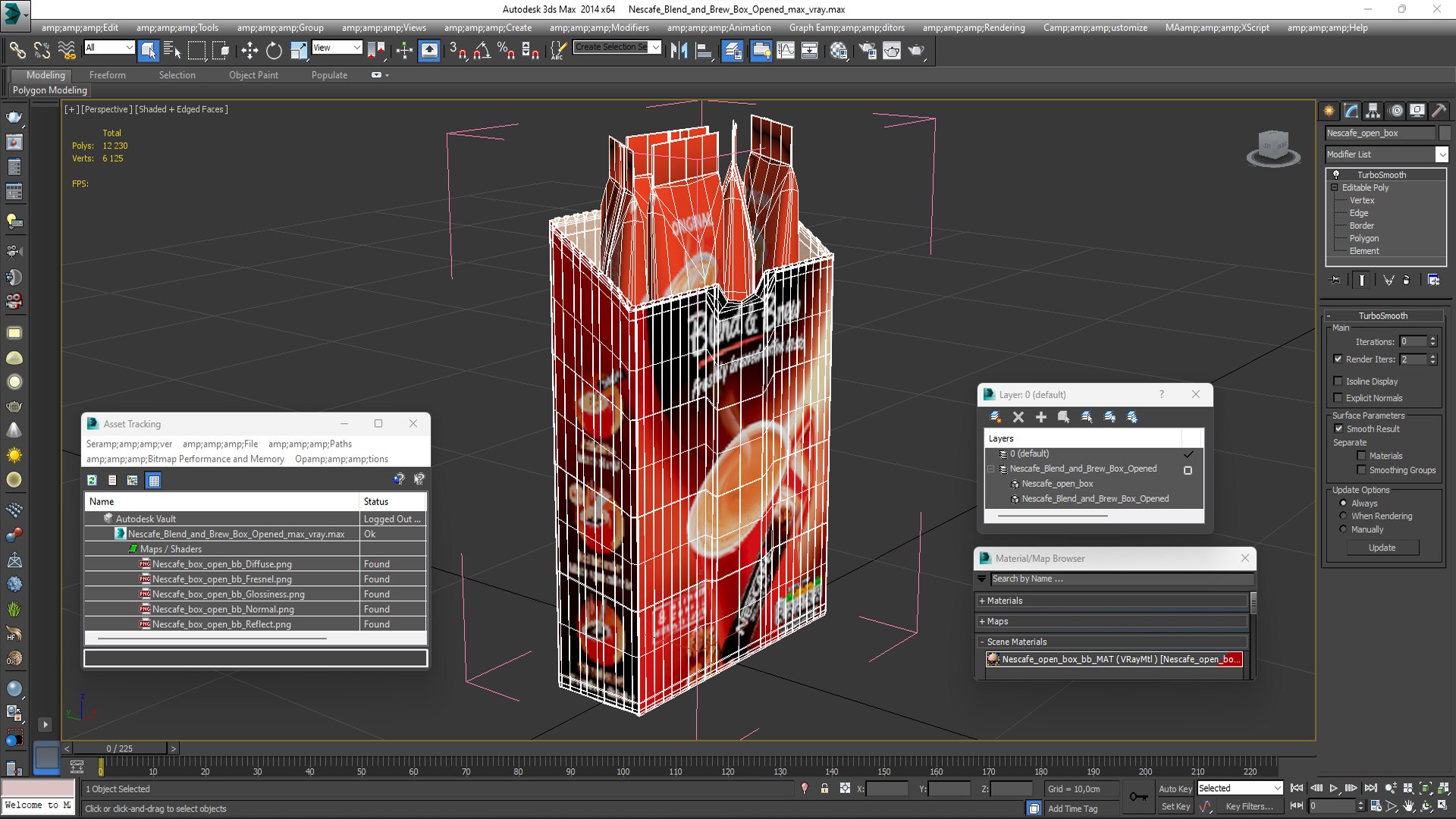
Task: Toggle Isoline Display checkbox
Action: [x=1338, y=381]
